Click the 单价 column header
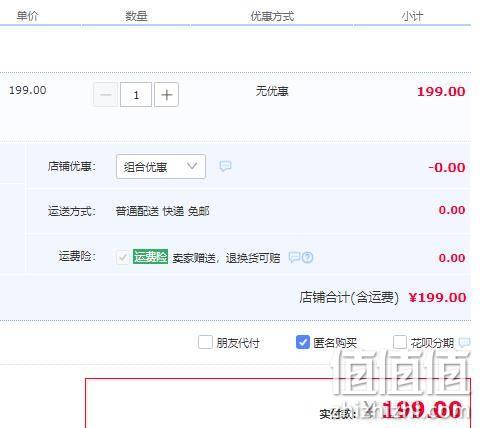Screen dimensions: 480x428 (x=28, y=16)
